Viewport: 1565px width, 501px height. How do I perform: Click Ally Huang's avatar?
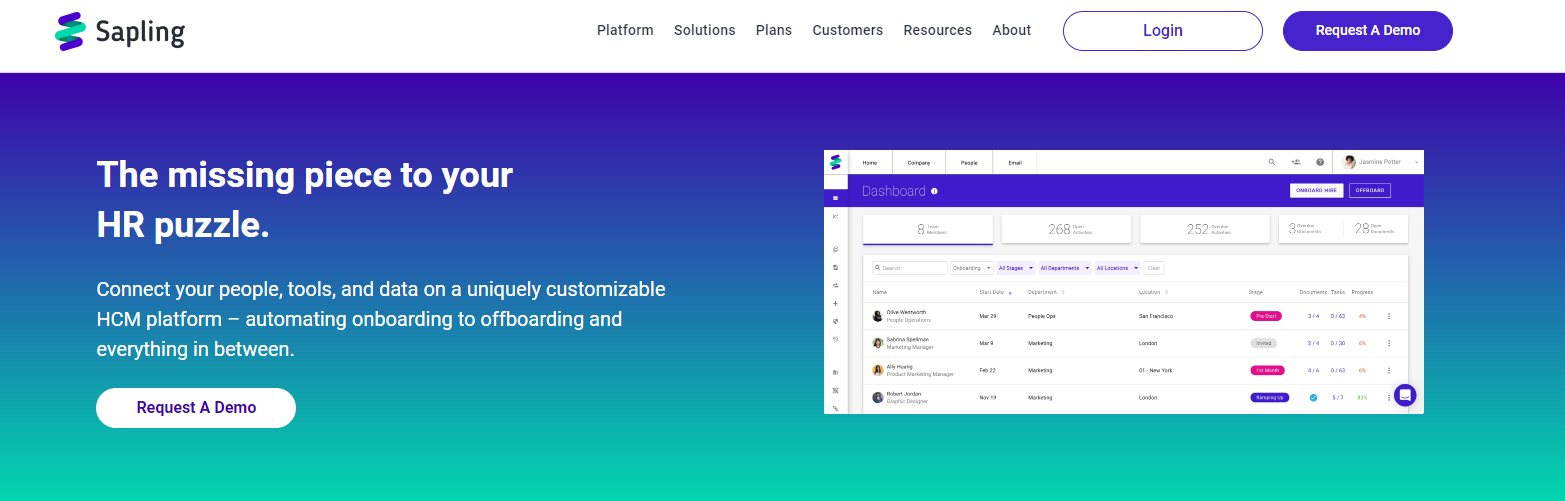click(x=878, y=370)
